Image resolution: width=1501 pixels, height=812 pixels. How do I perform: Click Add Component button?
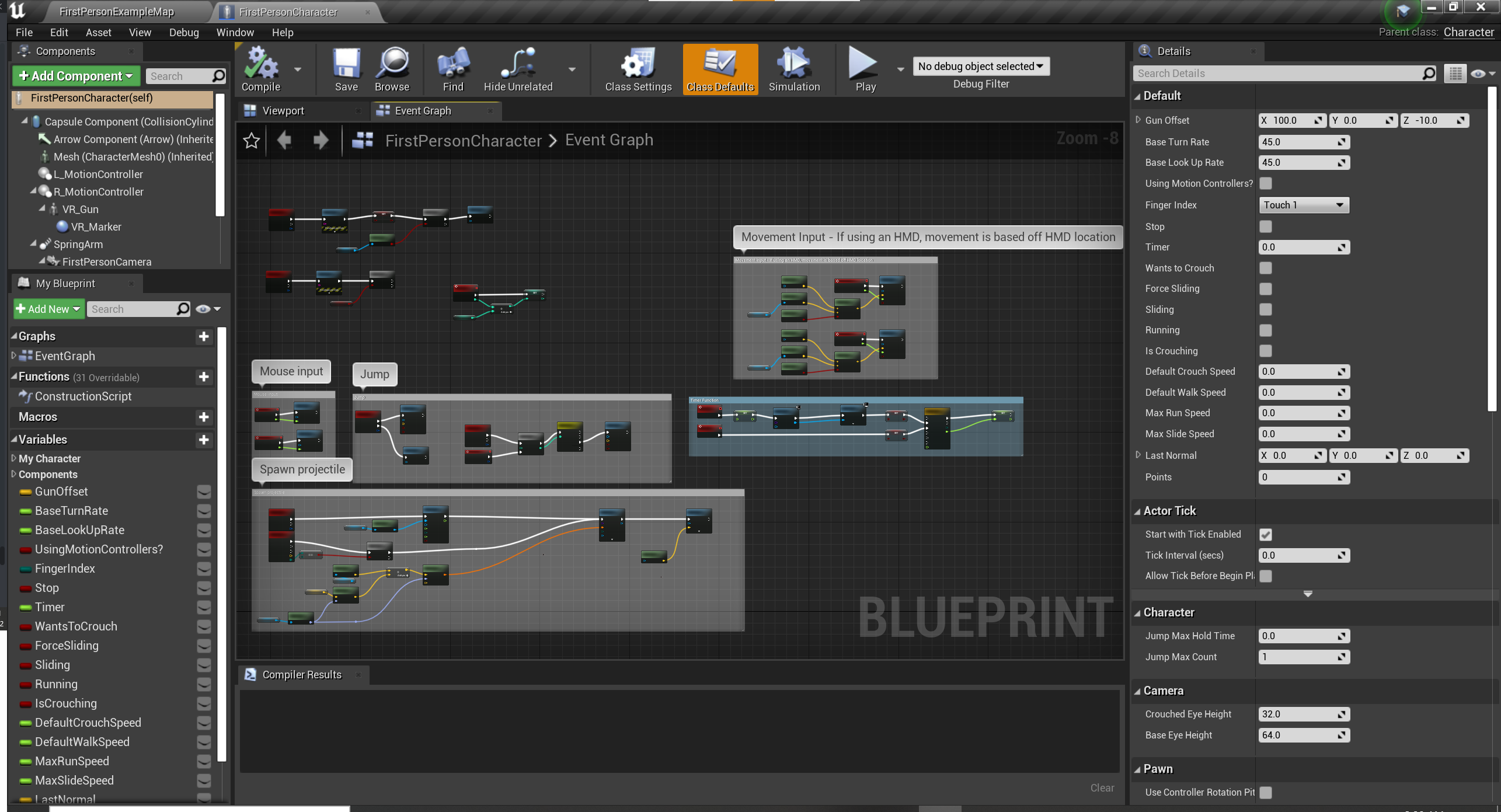click(x=76, y=76)
